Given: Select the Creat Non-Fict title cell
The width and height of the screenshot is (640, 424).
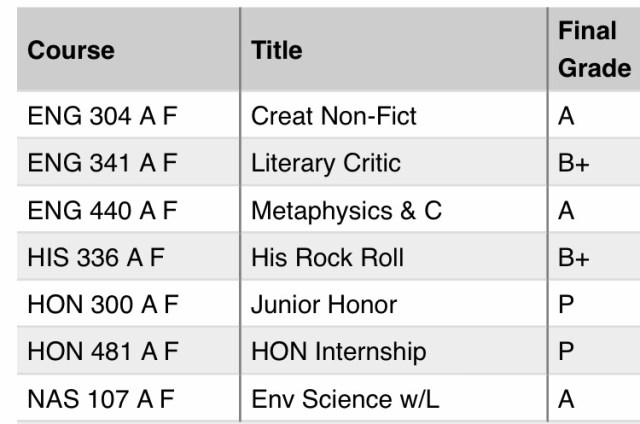Looking at the screenshot, I should [334, 116].
